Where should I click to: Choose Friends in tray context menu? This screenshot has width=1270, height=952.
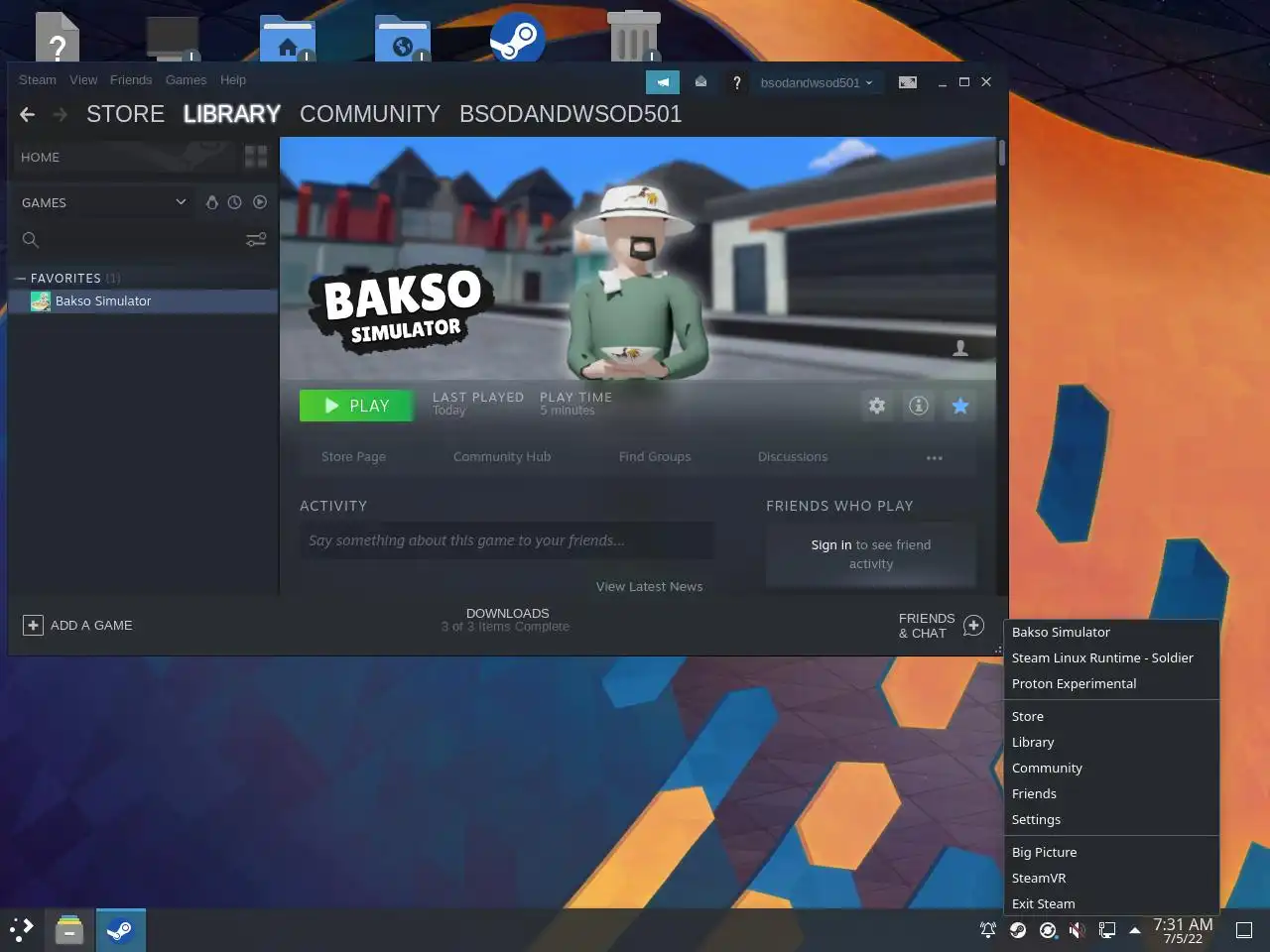coord(1111,794)
